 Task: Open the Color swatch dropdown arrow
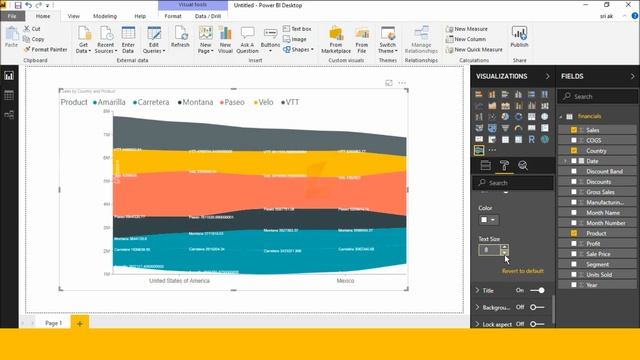493,220
